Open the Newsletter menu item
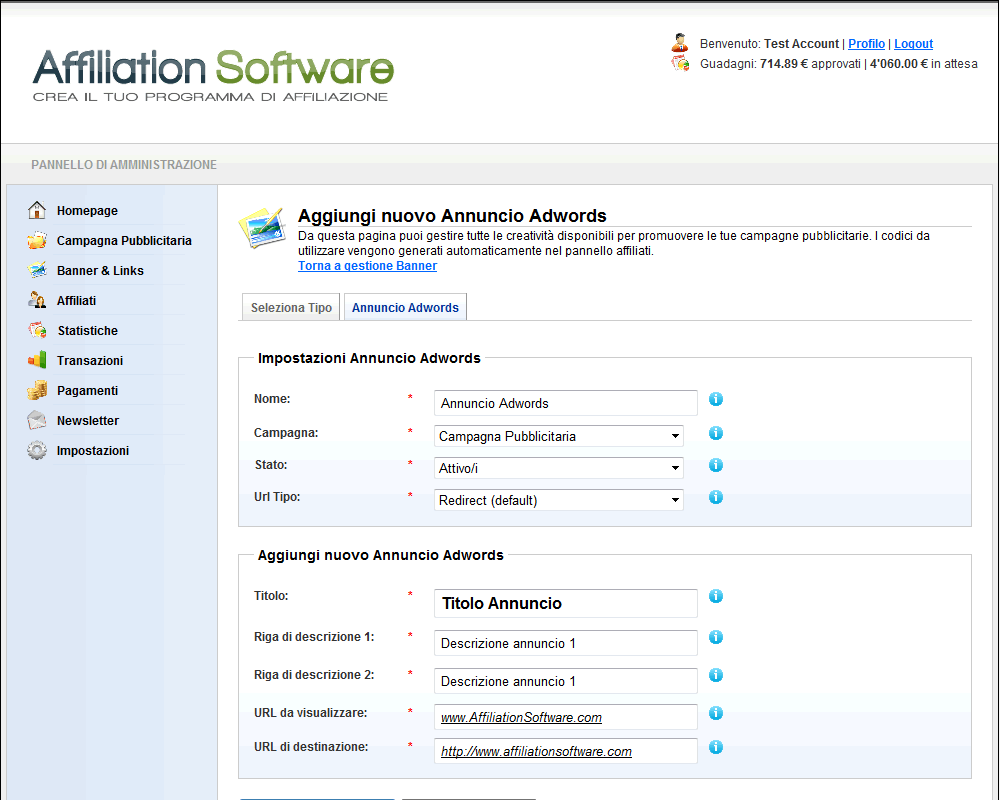The width and height of the screenshot is (1000, 800). 88,420
